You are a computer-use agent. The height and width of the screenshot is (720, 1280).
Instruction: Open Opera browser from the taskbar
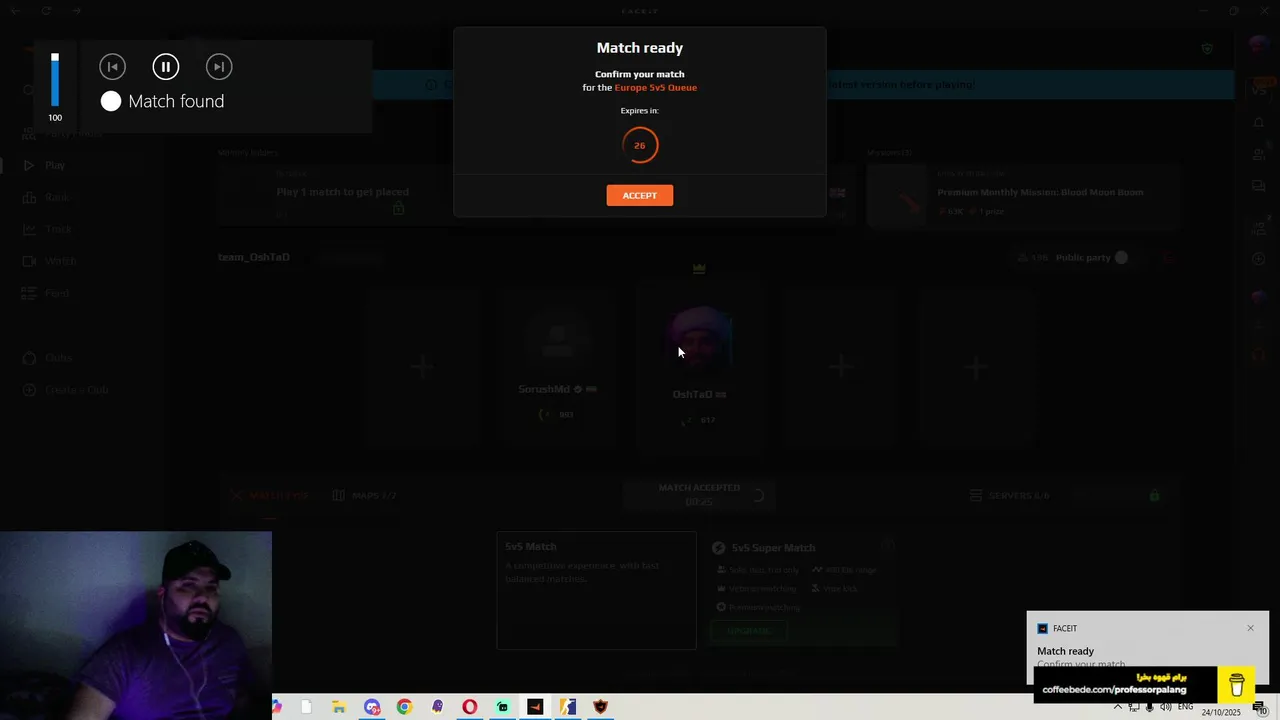coord(469,707)
